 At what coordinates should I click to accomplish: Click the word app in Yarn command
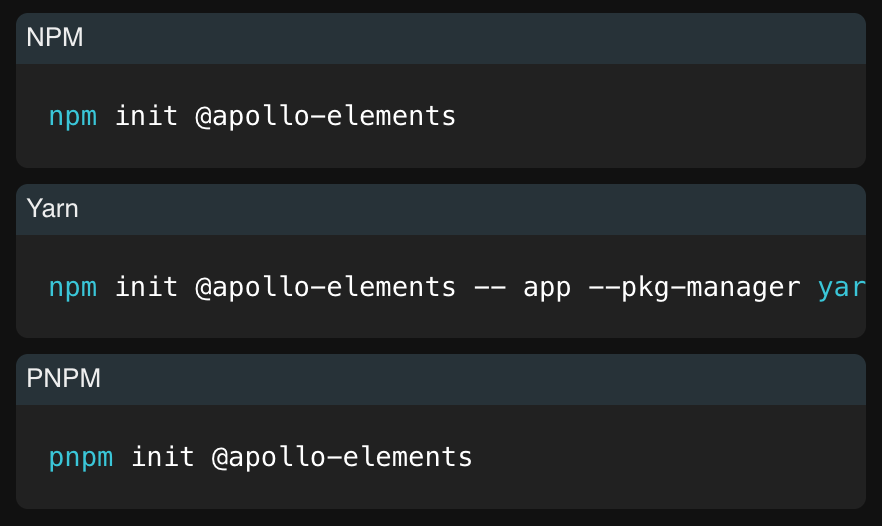[547, 287]
